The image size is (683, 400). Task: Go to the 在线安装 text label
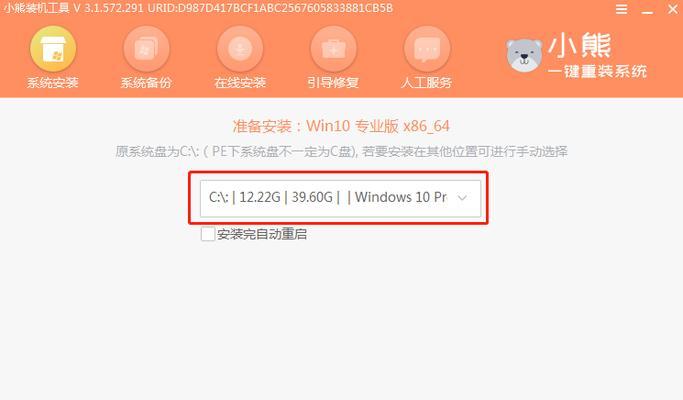pyautogui.click(x=240, y=82)
